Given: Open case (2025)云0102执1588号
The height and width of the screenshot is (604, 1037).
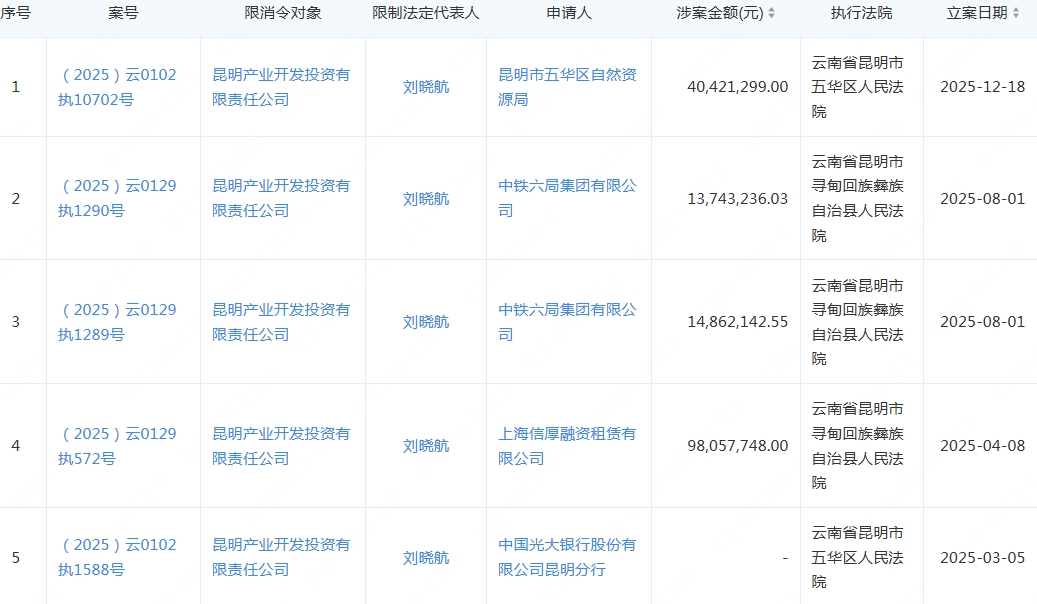Looking at the screenshot, I should 117,557.
